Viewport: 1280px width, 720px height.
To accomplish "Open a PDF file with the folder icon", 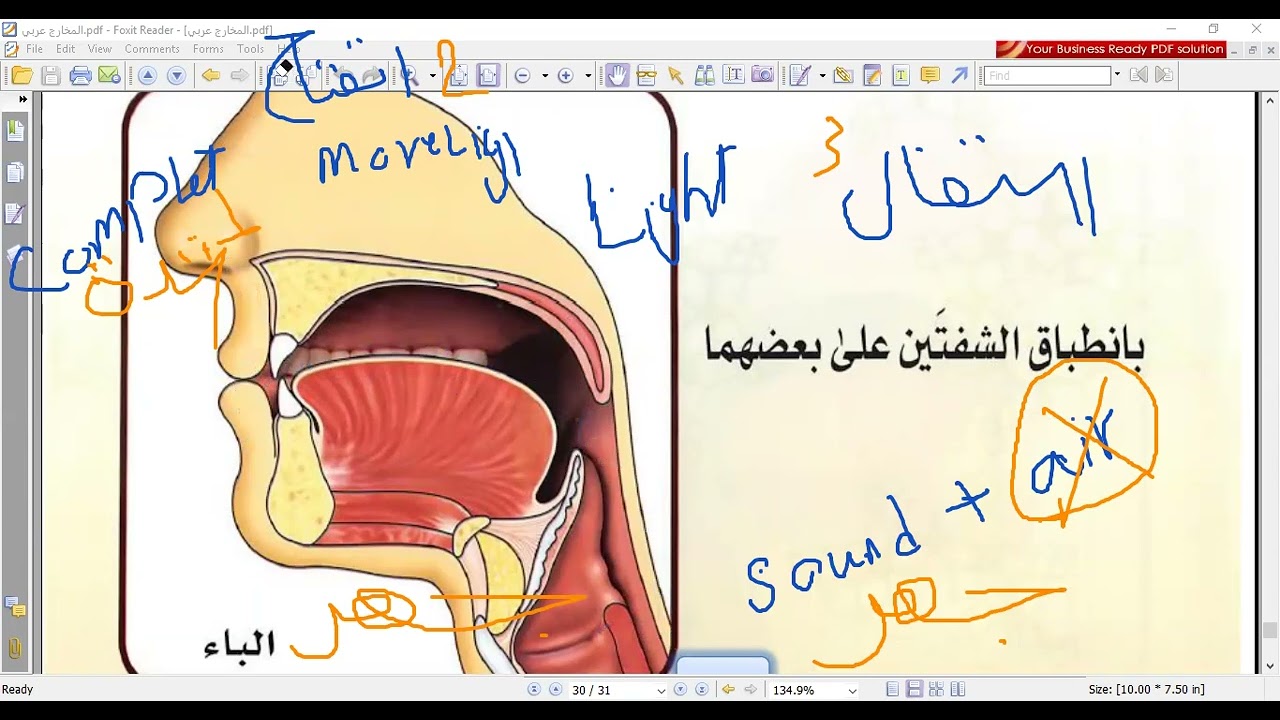I will (22, 75).
